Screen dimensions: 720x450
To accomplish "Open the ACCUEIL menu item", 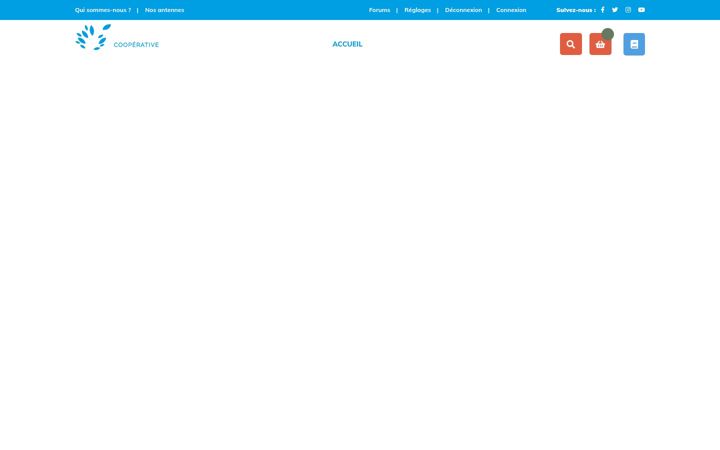I will [x=347, y=44].
